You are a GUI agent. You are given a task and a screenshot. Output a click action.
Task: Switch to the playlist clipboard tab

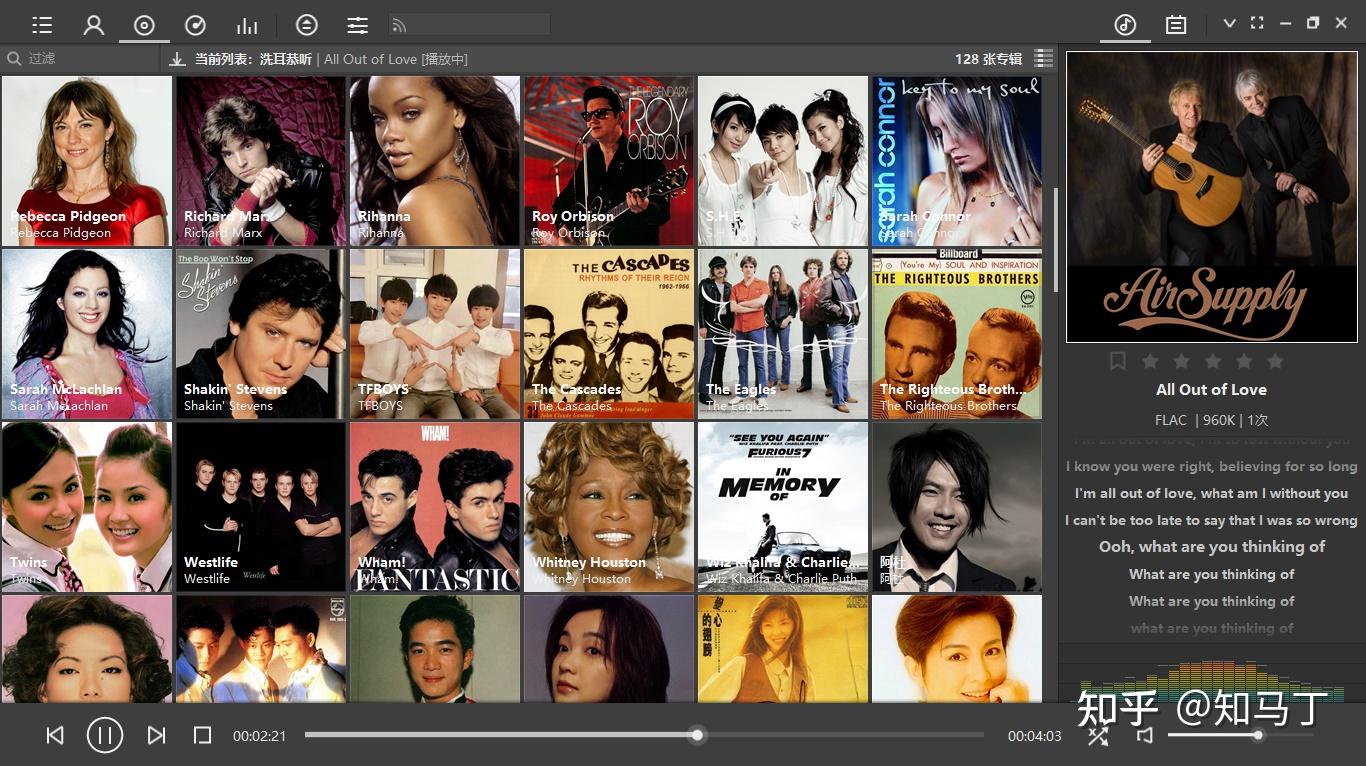tap(1175, 23)
